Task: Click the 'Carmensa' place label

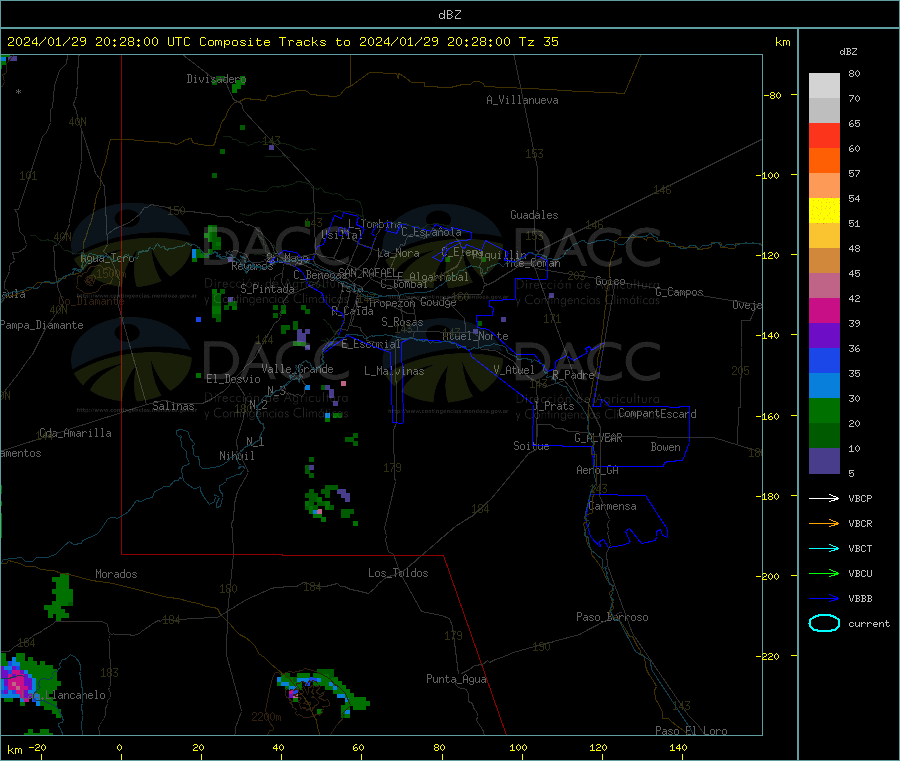Action: [612, 507]
